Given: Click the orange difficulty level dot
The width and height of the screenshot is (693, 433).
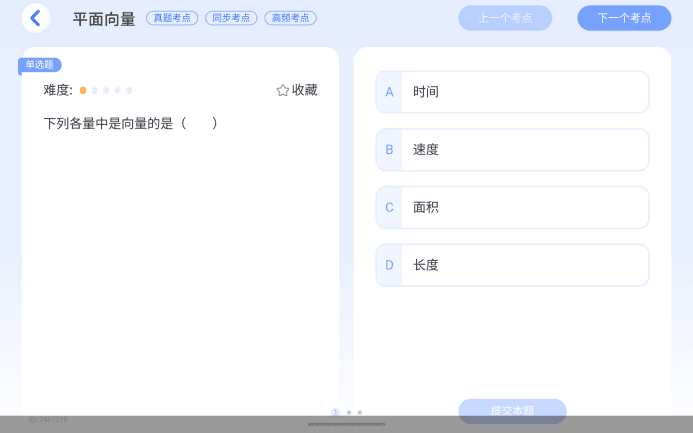Looking at the screenshot, I should [x=83, y=90].
